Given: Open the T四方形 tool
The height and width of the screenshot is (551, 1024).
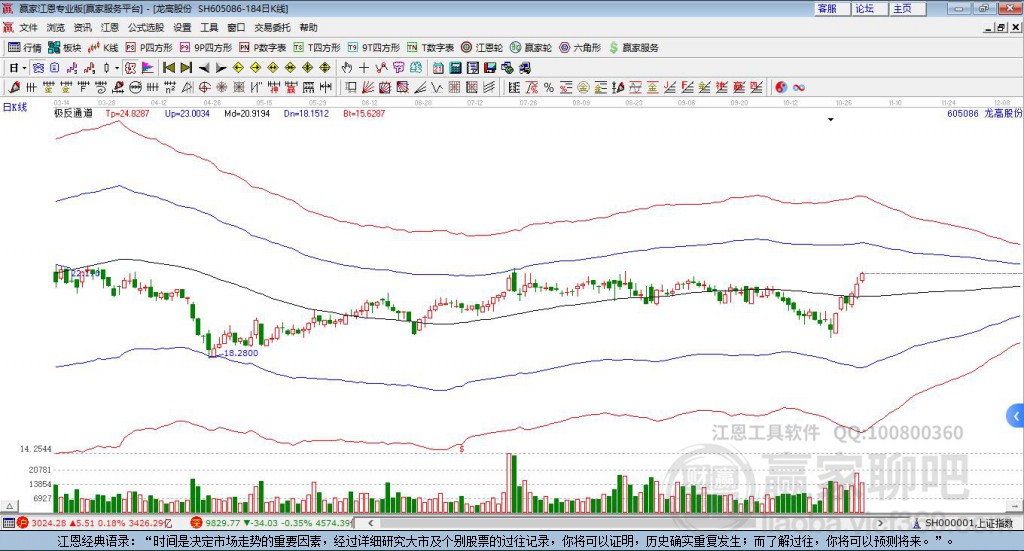Looking at the screenshot, I should pos(317,48).
